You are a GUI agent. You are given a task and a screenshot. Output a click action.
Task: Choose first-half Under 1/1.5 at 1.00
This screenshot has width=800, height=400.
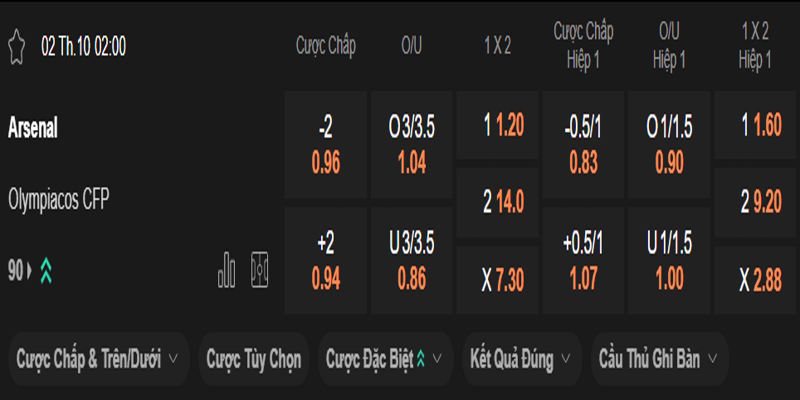[669, 260]
